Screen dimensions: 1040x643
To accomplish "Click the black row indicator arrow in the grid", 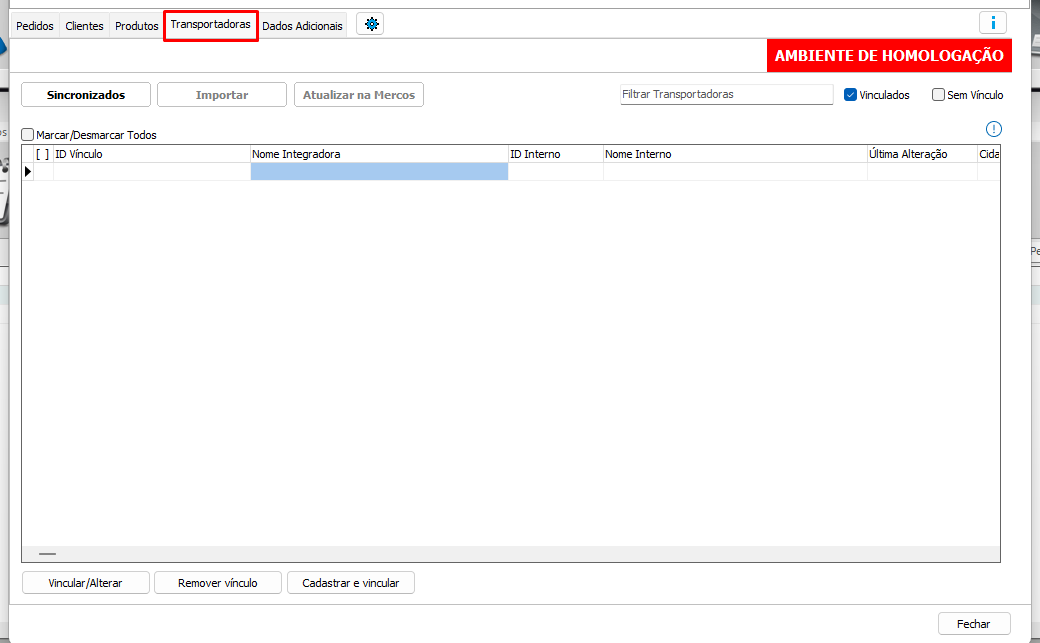I will click(x=28, y=172).
